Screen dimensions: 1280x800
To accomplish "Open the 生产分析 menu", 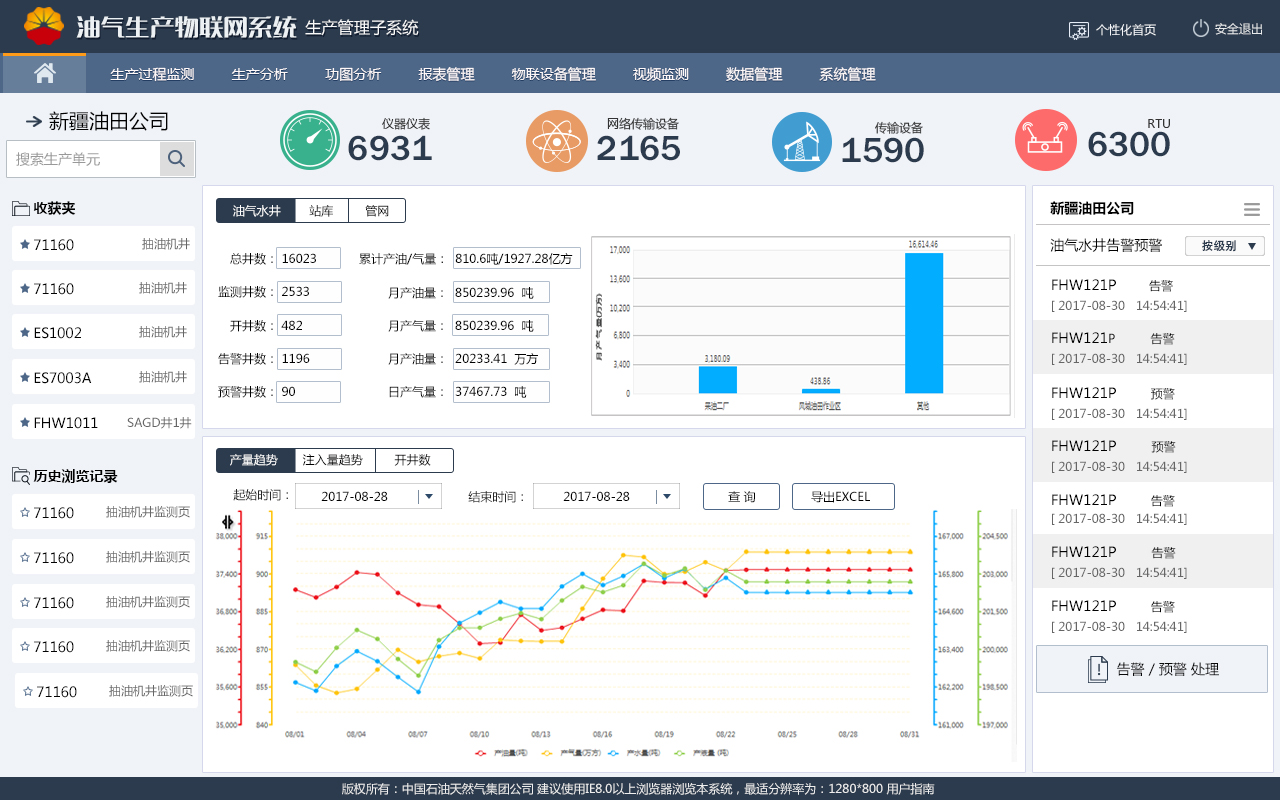I will click(x=260, y=74).
